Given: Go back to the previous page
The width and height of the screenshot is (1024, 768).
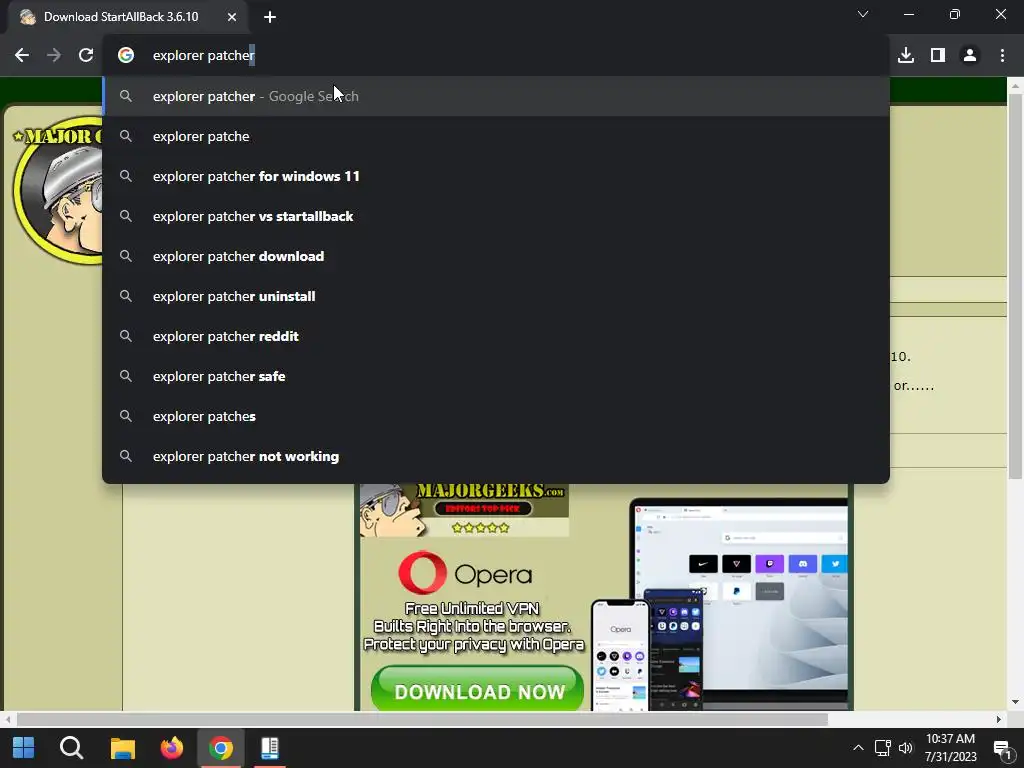Looking at the screenshot, I should point(22,56).
